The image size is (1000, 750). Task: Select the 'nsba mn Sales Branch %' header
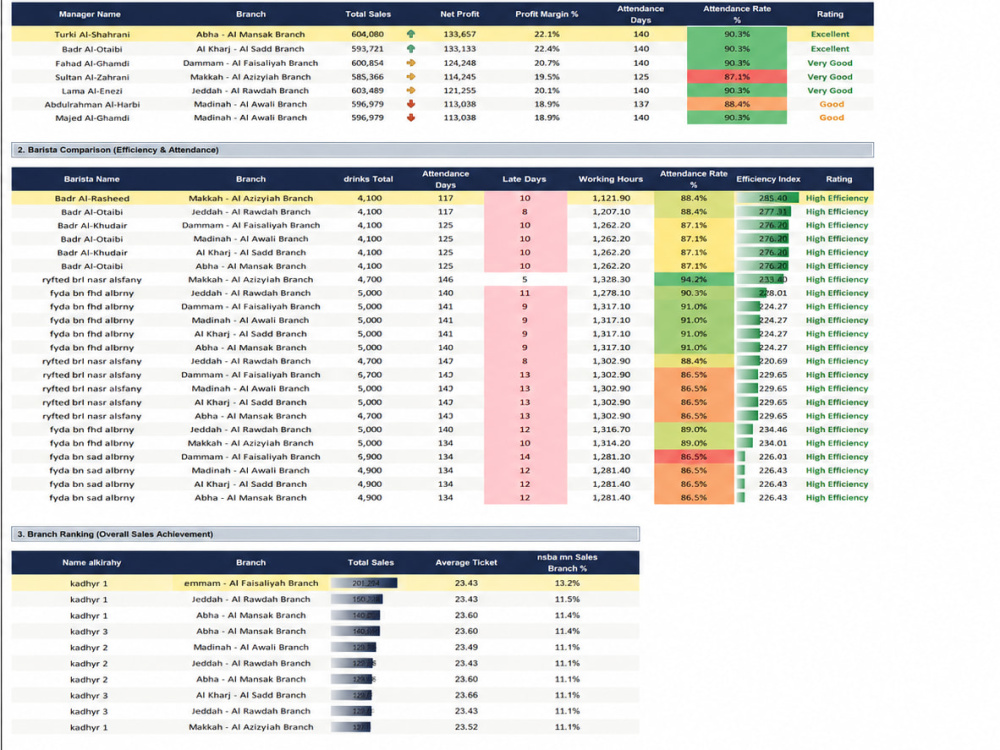[566, 562]
